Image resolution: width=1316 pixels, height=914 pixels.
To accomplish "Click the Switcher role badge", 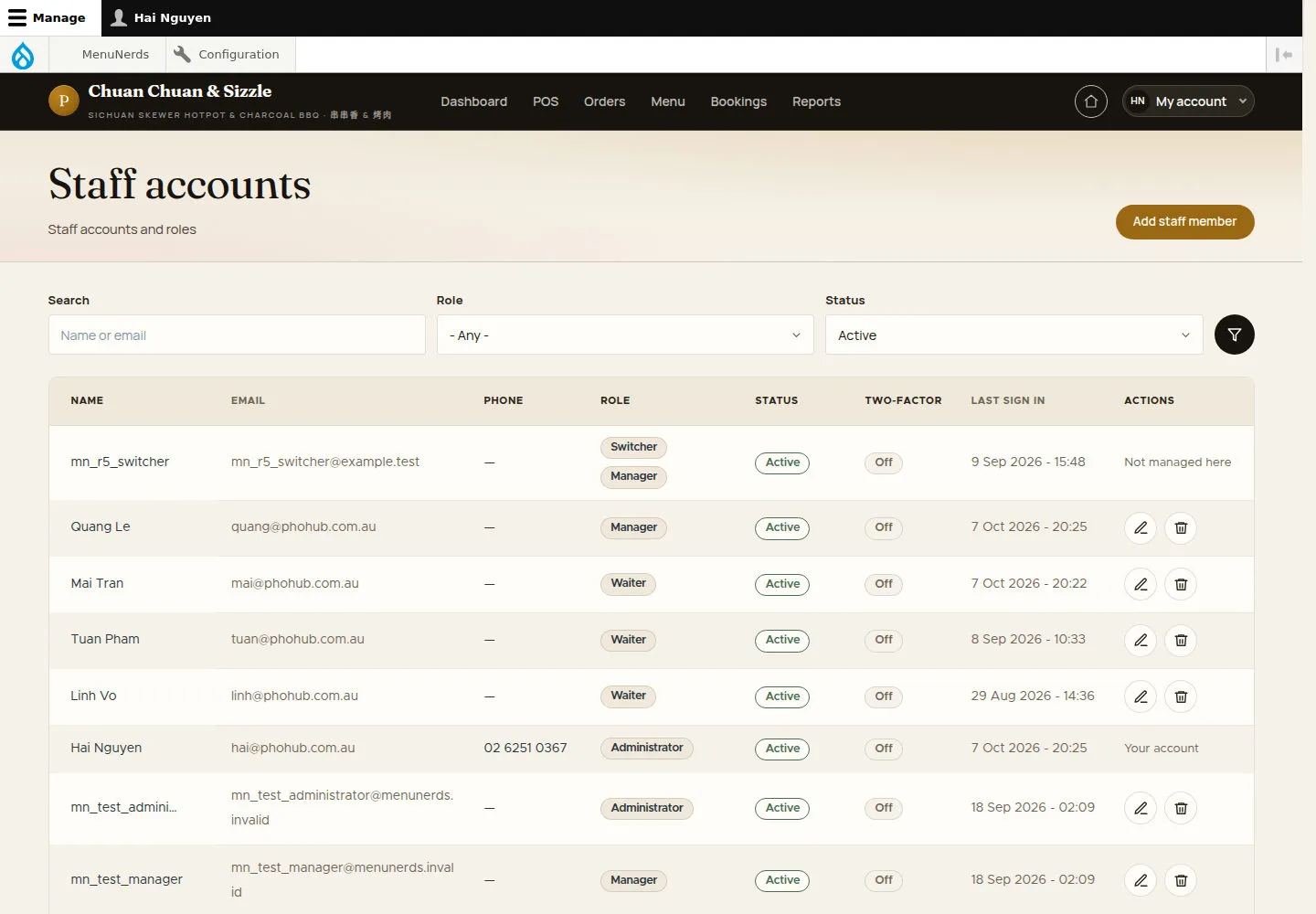I will click(633, 447).
